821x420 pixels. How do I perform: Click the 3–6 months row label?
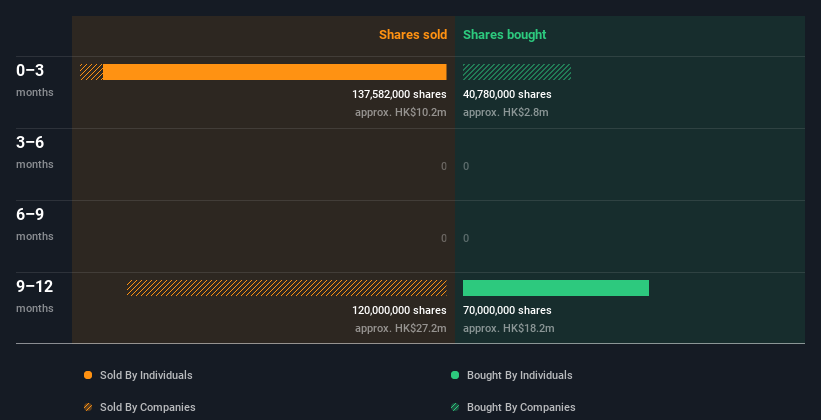pyautogui.click(x=35, y=152)
